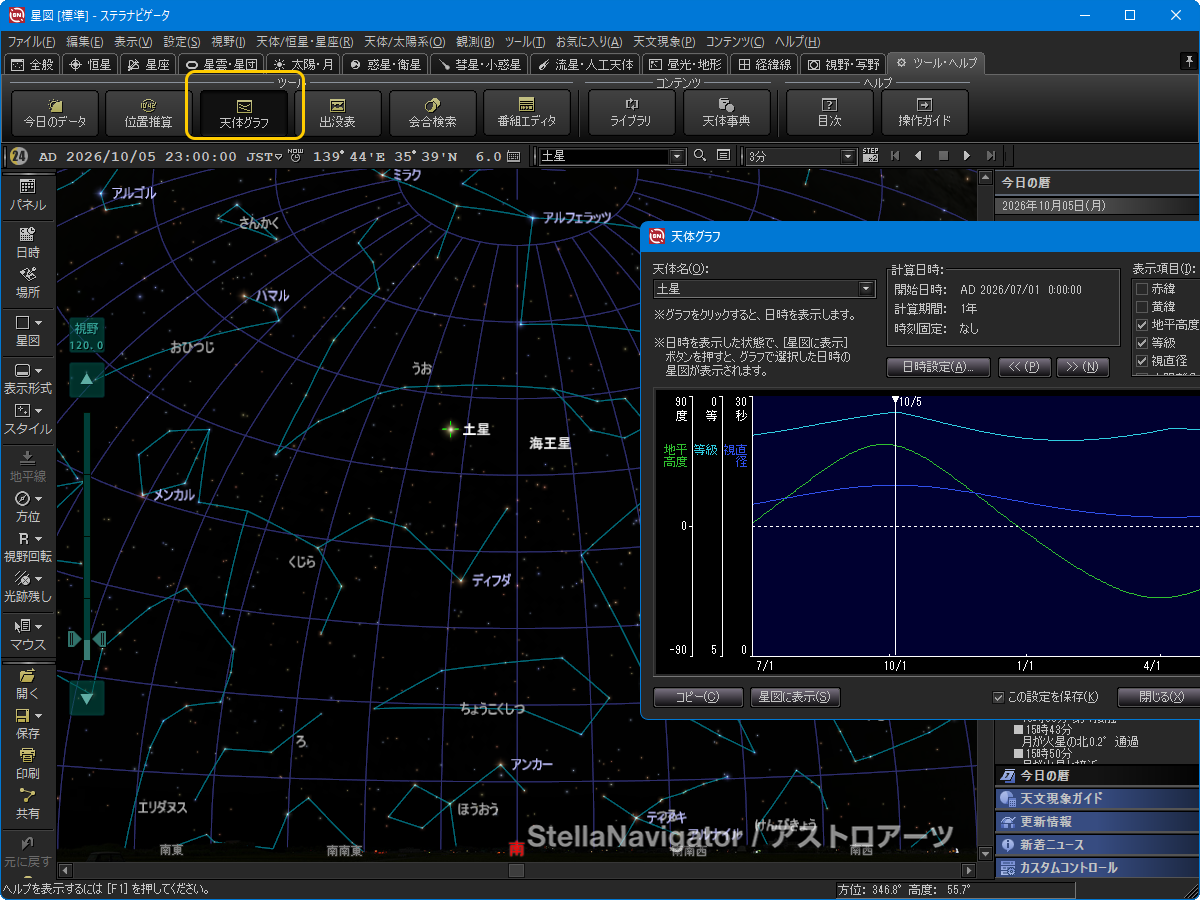
Task: Open the 天文現象ガイド panel section
Action: (1096, 799)
